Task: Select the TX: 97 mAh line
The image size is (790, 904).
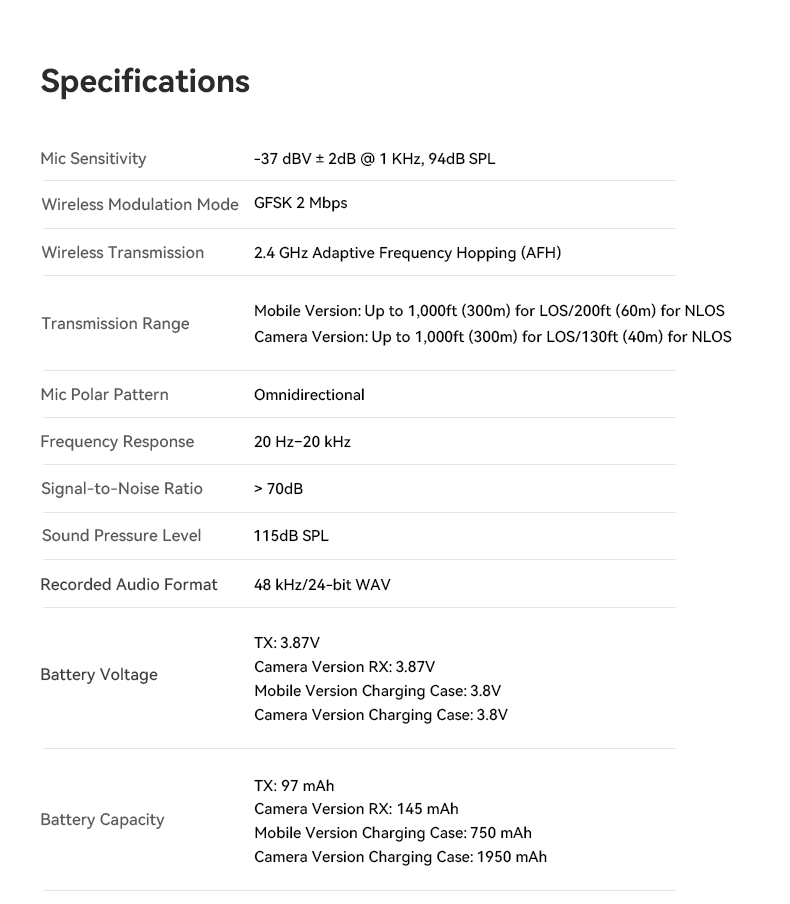Action: pyautogui.click(x=294, y=786)
